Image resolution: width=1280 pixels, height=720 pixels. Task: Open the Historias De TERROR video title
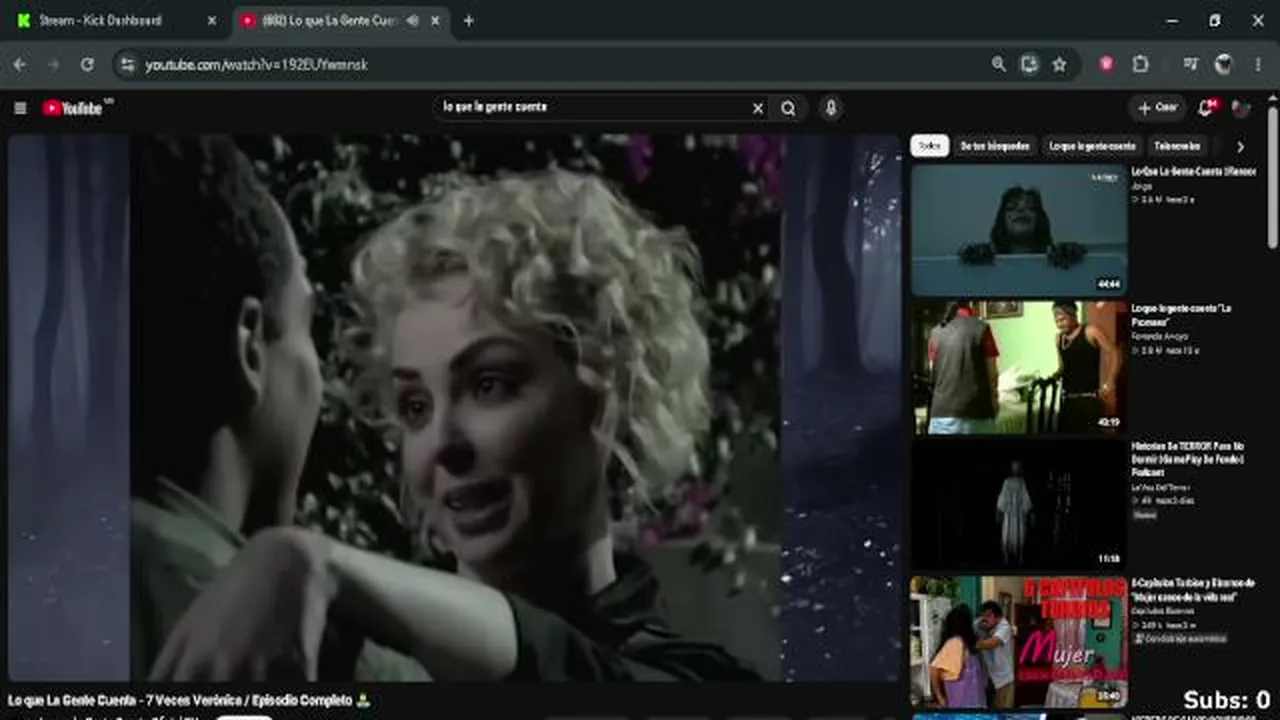coord(1188,459)
